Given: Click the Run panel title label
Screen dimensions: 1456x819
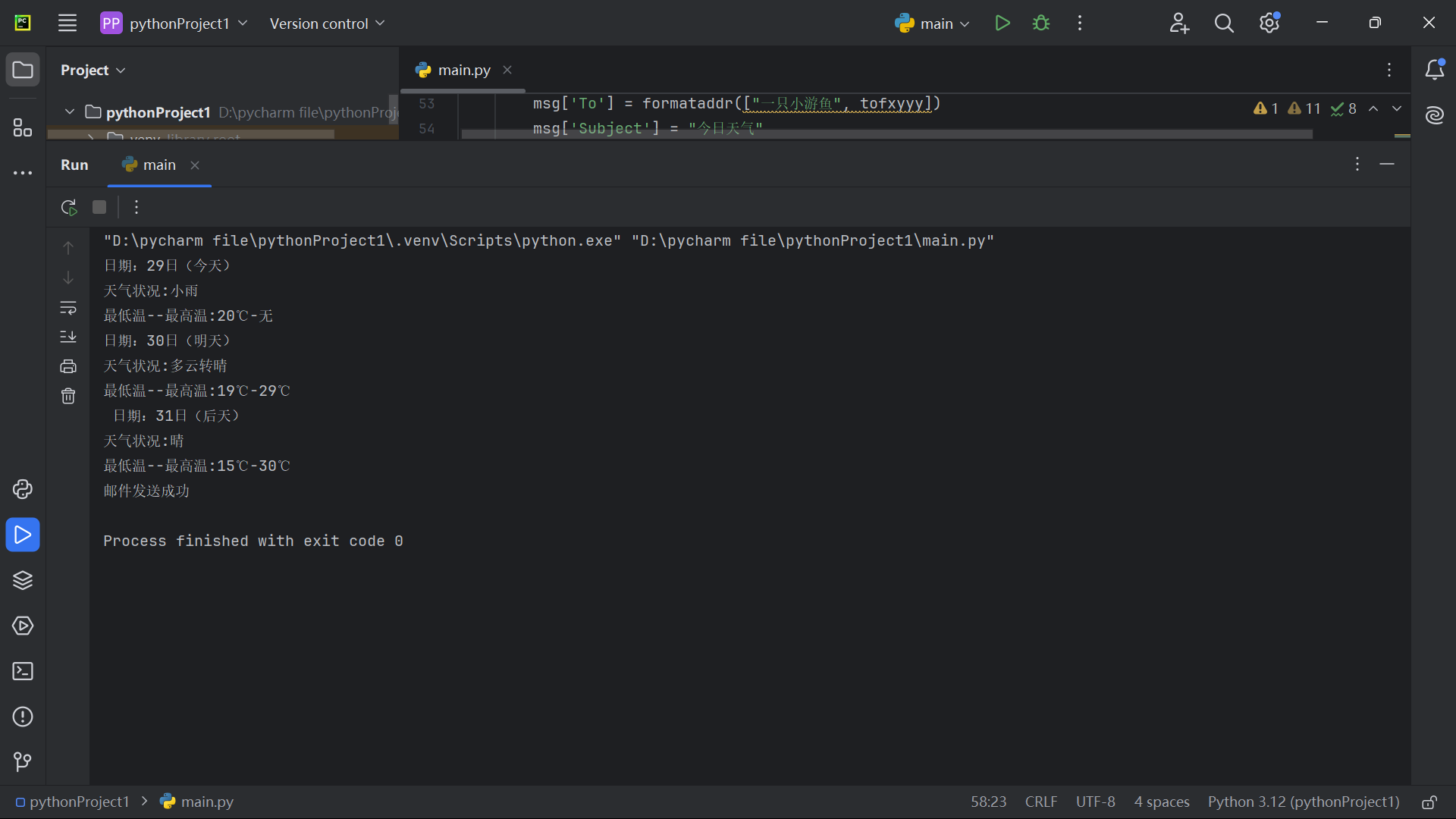Looking at the screenshot, I should point(74,165).
